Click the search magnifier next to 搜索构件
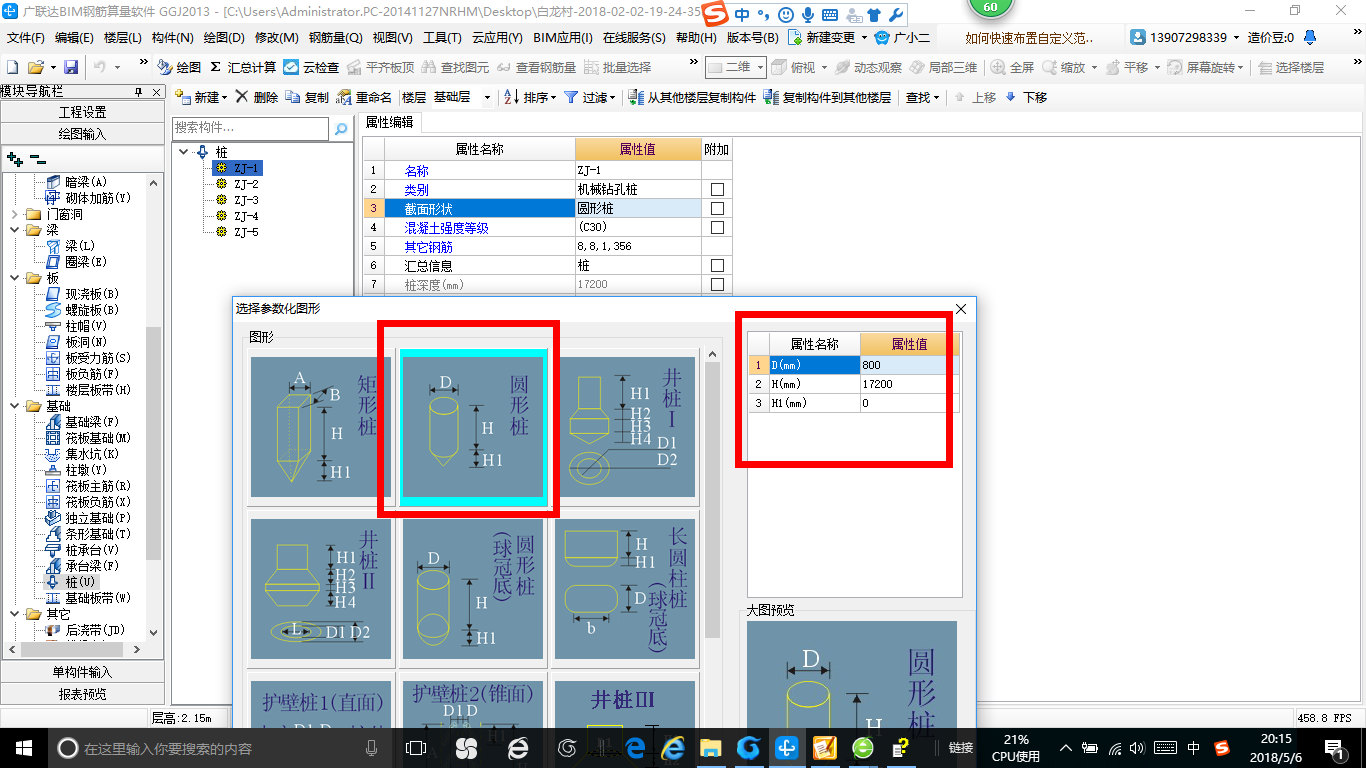The height and width of the screenshot is (768, 1366). click(x=341, y=128)
